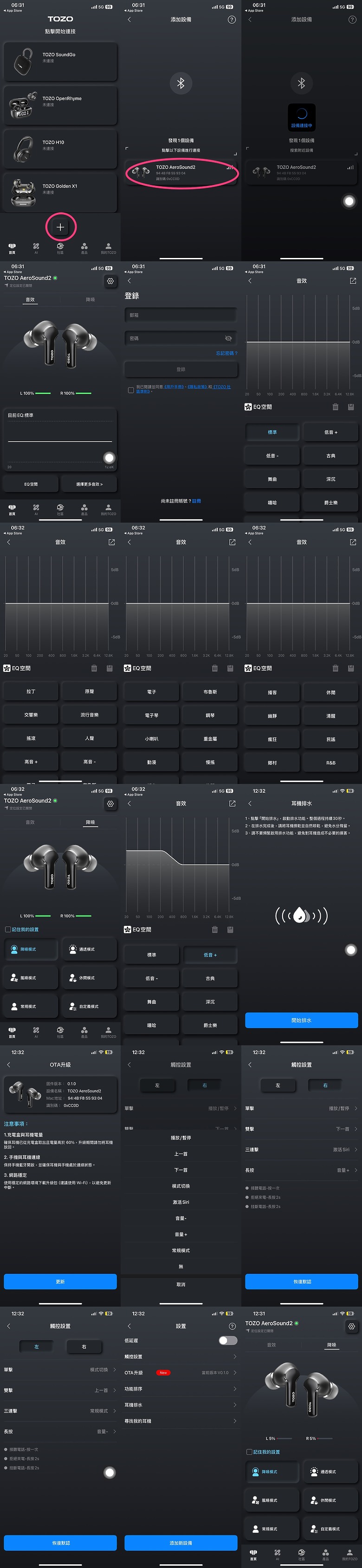Click the 郵箱 email input field

point(181,315)
